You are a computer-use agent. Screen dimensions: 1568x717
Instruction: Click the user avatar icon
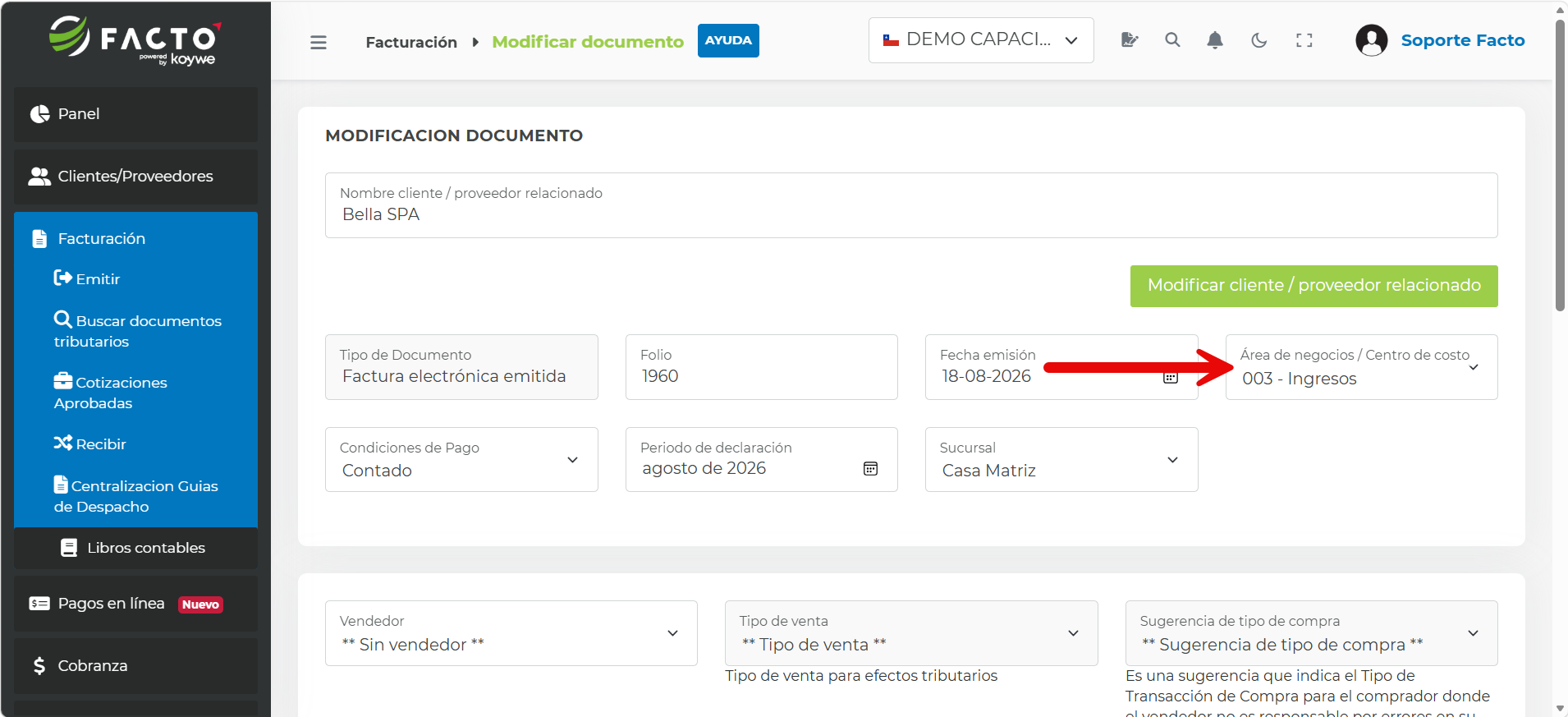click(1371, 39)
